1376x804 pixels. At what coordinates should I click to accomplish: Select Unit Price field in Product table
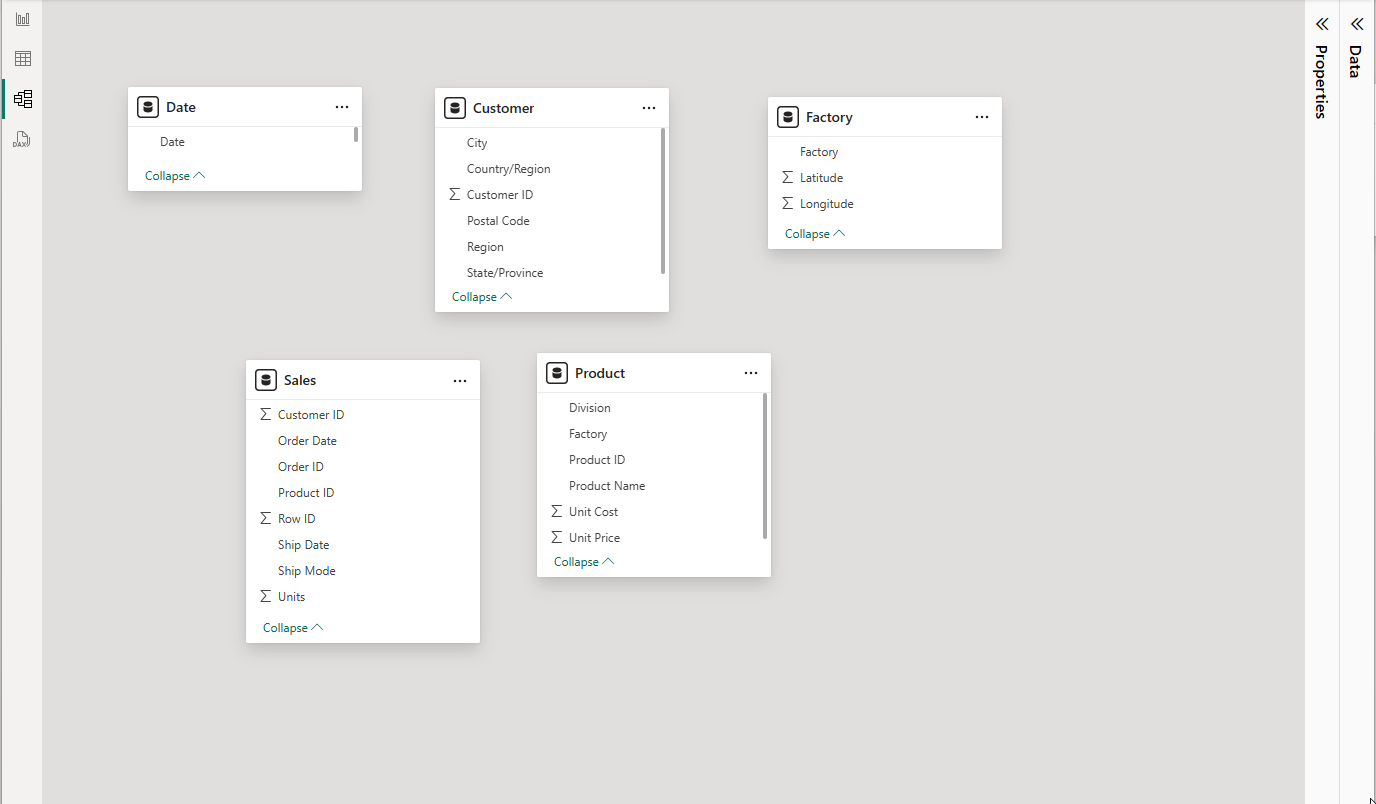[650, 538]
